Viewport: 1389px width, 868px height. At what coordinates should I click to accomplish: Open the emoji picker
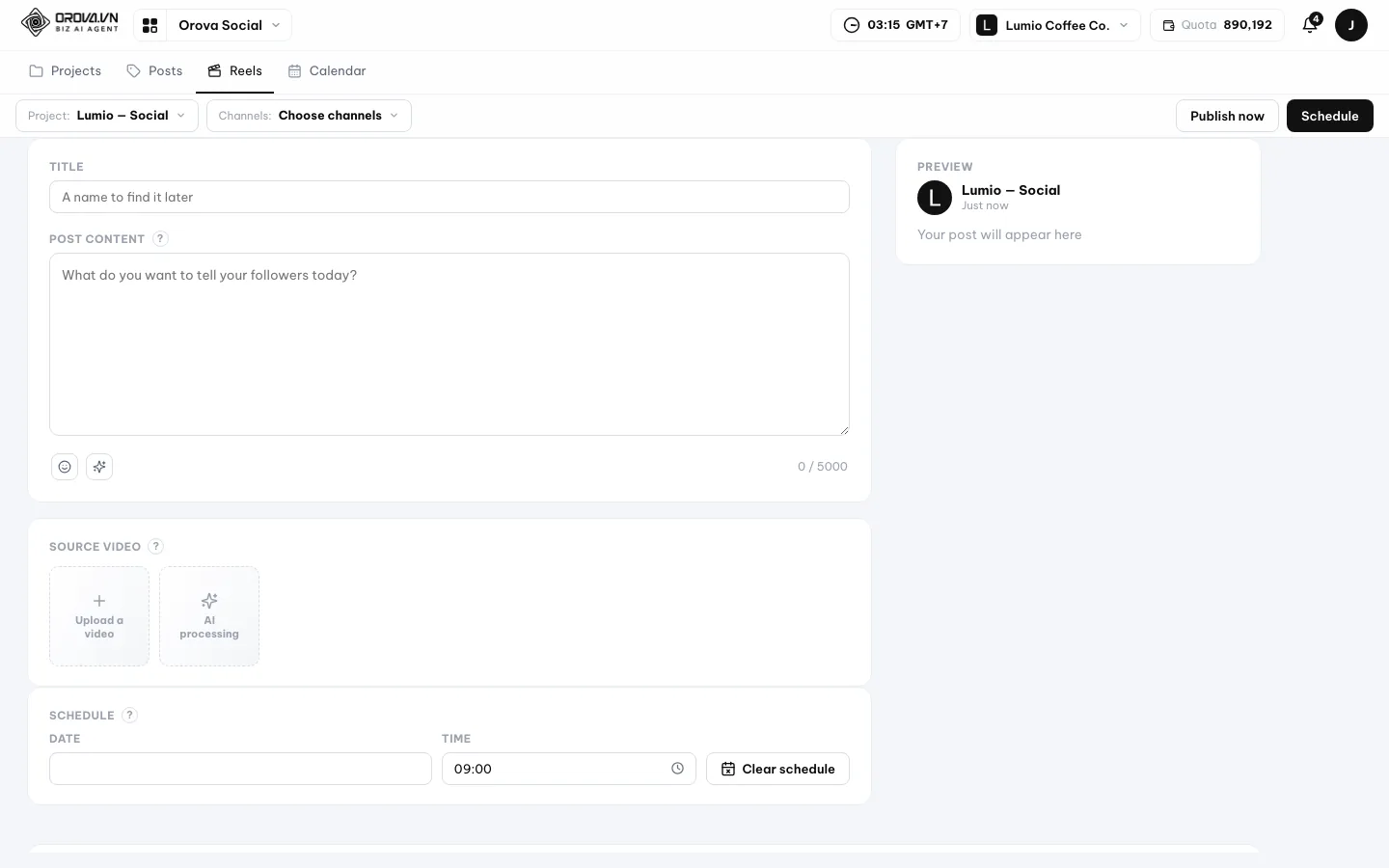pyautogui.click(x=65, y=467)
